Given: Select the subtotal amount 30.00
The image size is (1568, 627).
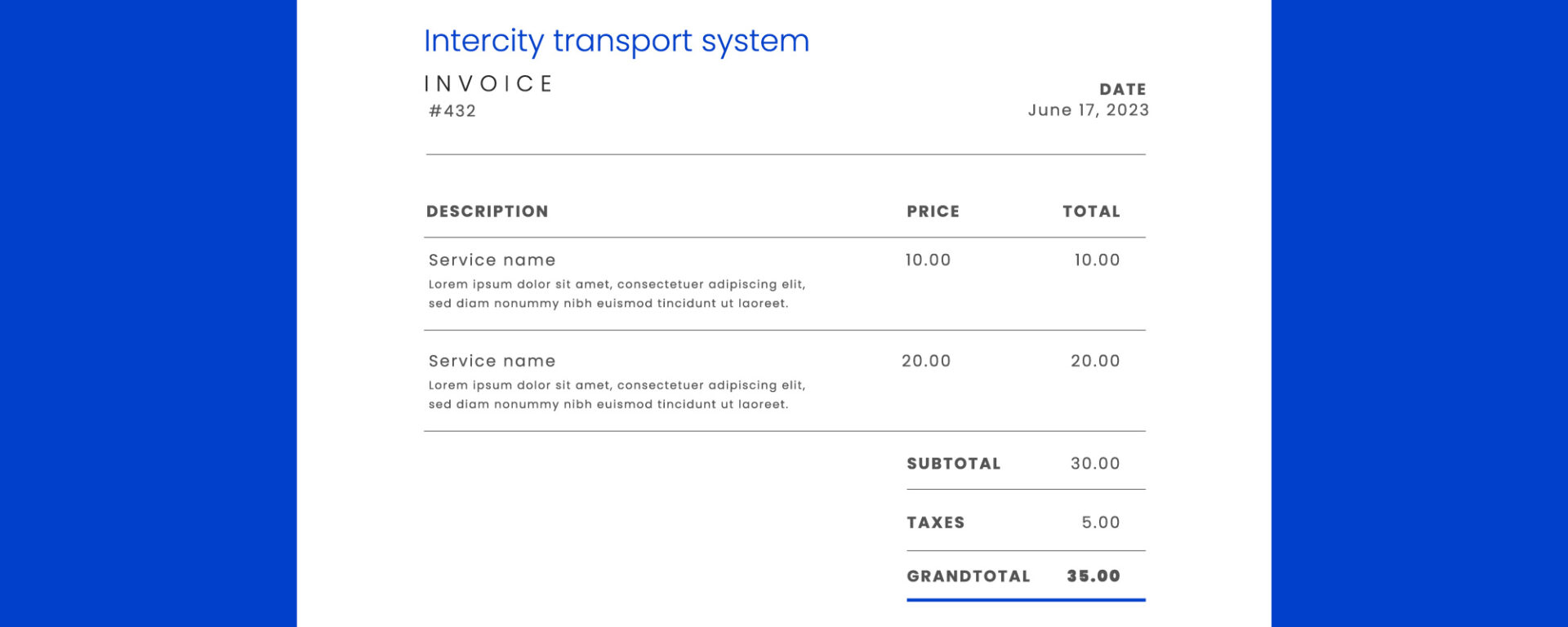Looking at the screenshot, I should (1095, 464).
